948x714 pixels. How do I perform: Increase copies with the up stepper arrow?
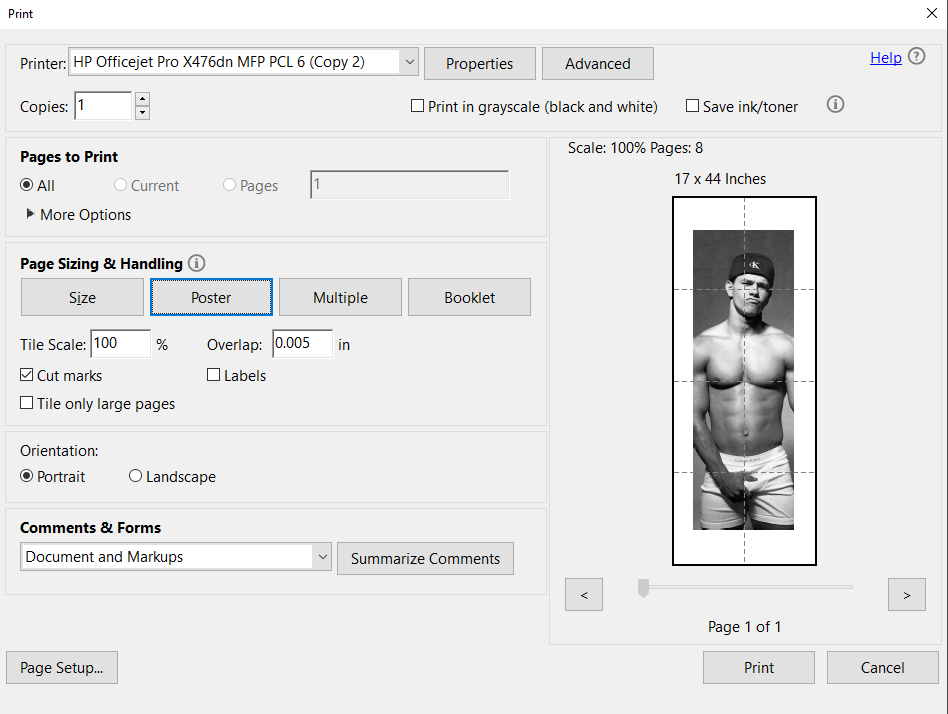pos(142,98)
